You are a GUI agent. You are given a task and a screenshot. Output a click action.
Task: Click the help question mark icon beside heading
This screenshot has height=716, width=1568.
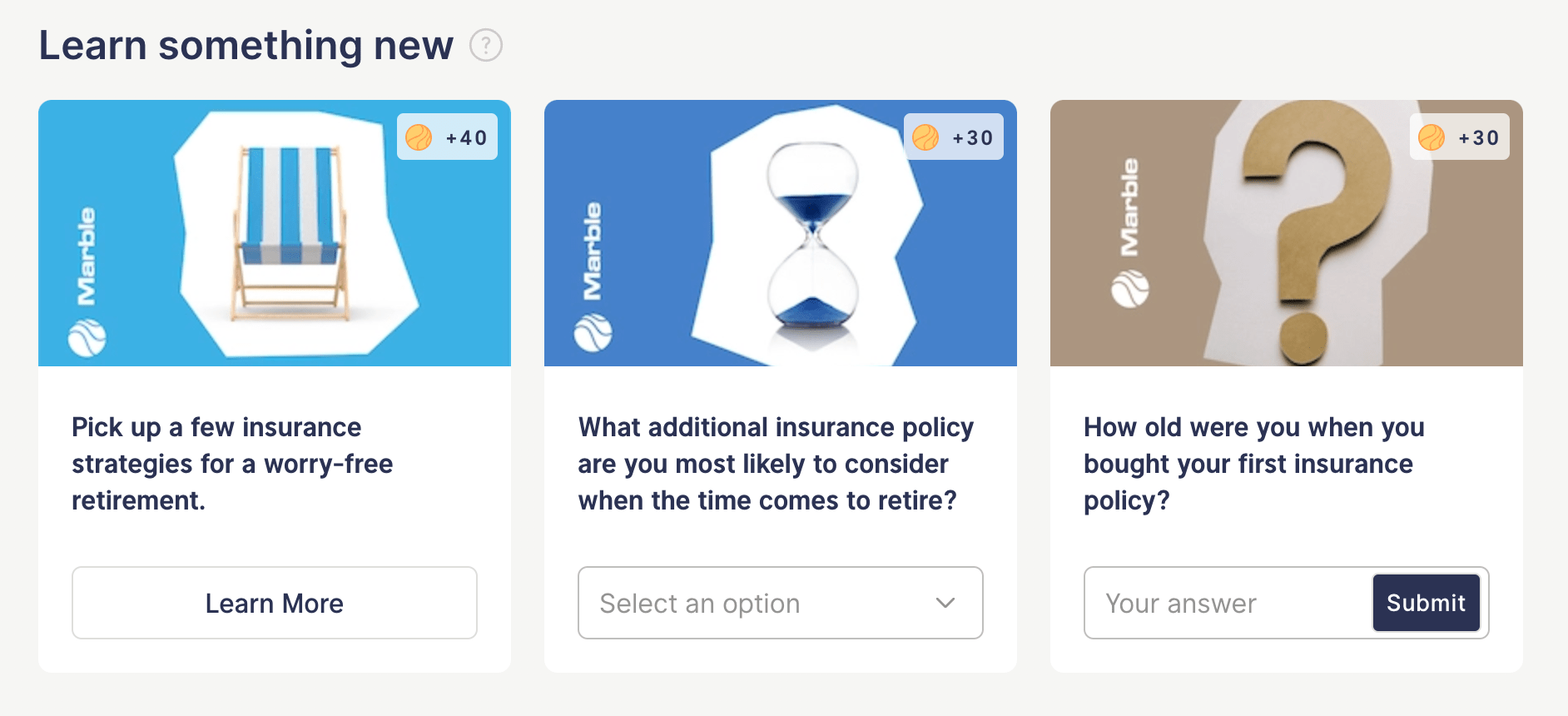point(486,45)
